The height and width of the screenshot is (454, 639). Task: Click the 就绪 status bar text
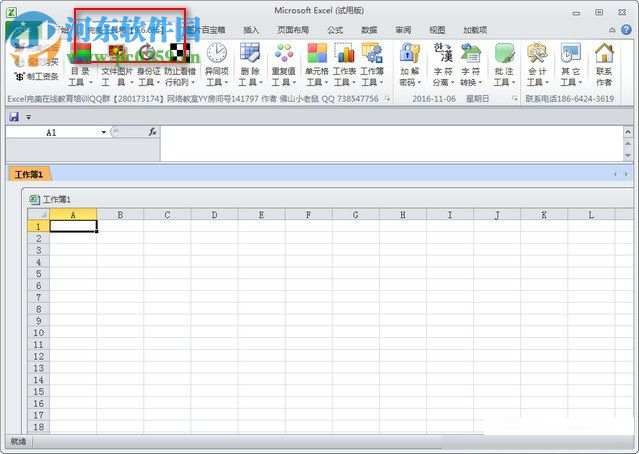point(18,441)
